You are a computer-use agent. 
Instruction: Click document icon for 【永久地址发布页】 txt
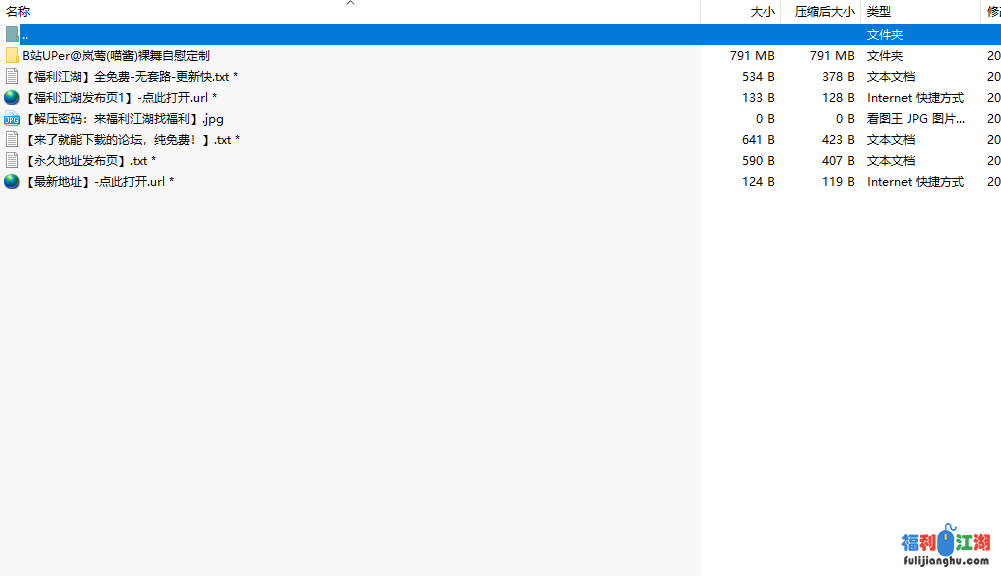click(12, 161)
